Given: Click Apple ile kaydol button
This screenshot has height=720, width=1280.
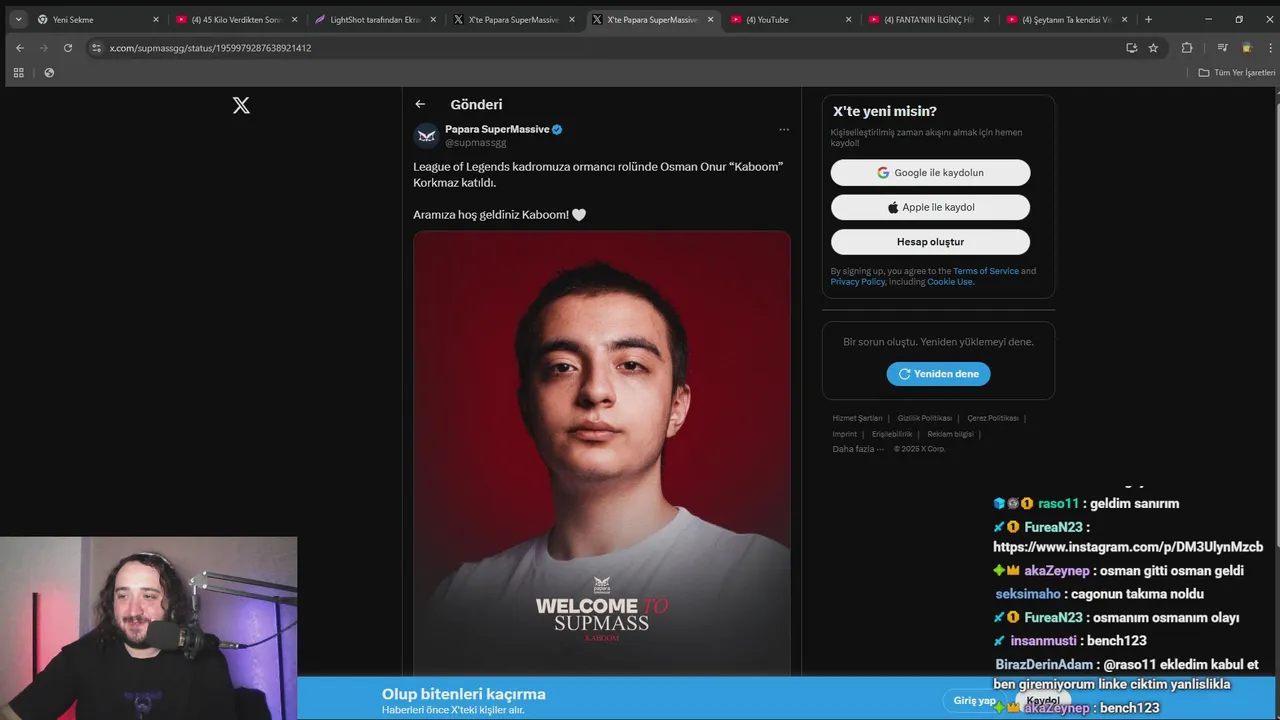Looking at the screenshot, I should (930, 207).
